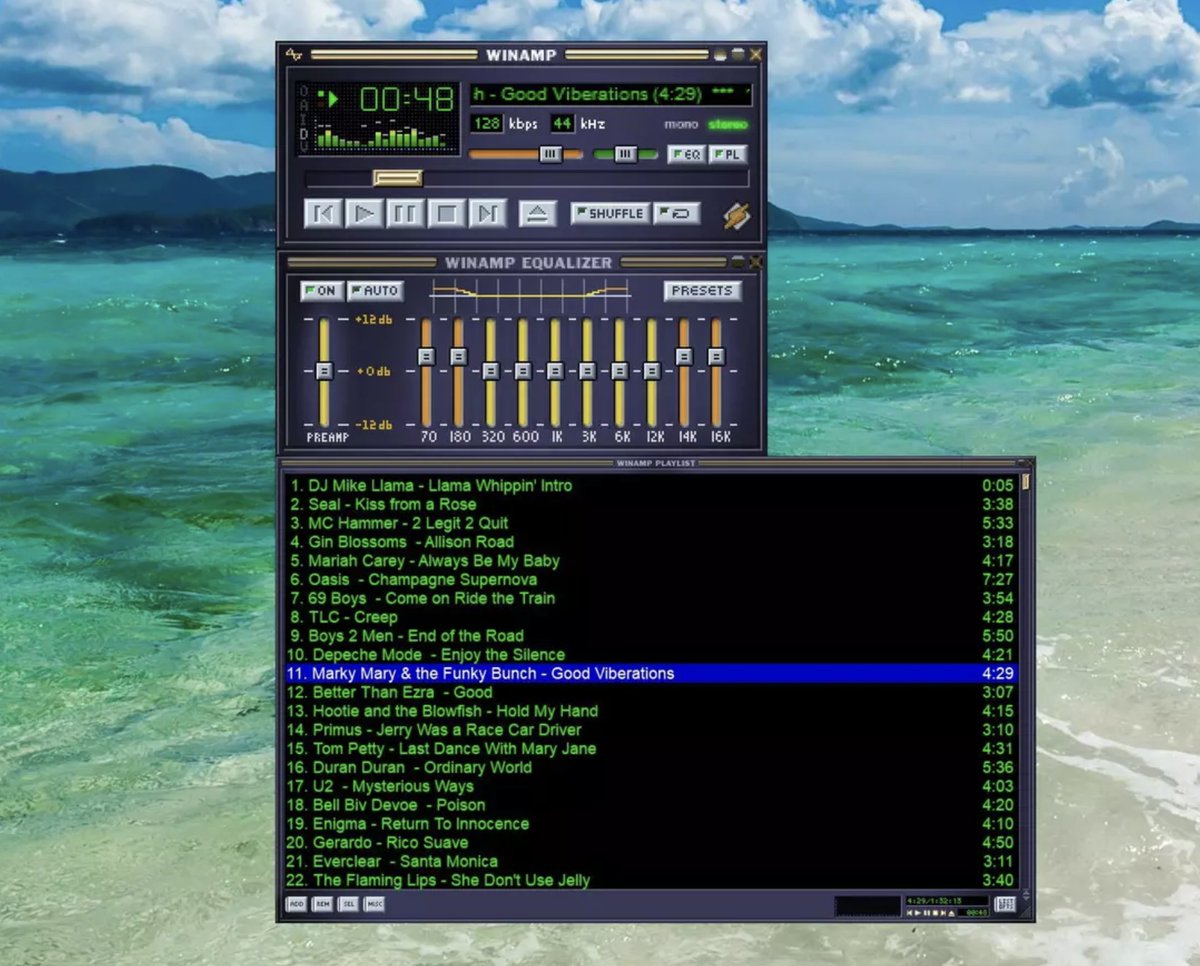Click the elapsed time display 00:48

click(407, 99)
